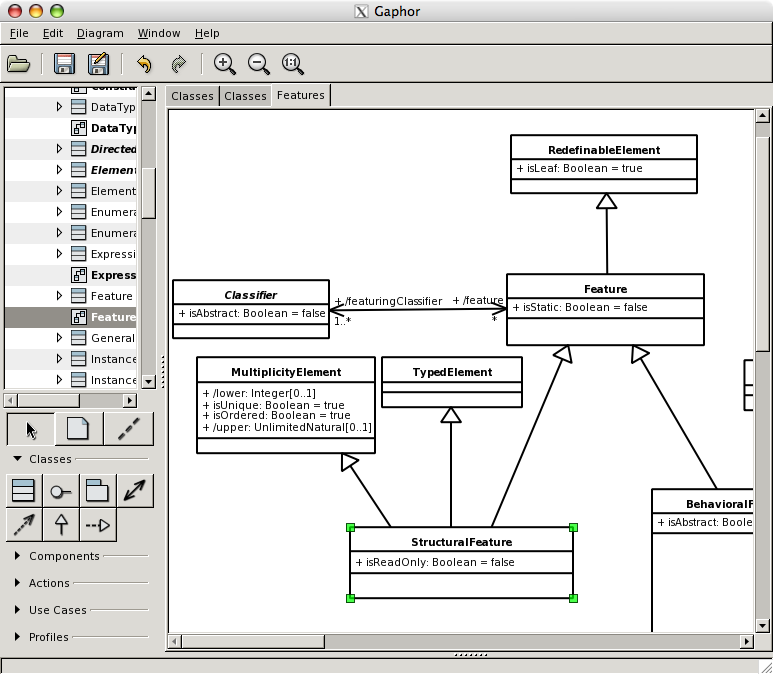Choose the dashed Comment line tool
This screenshot has width=773, height=674.
pyautogui.click(x=129, y=429)
